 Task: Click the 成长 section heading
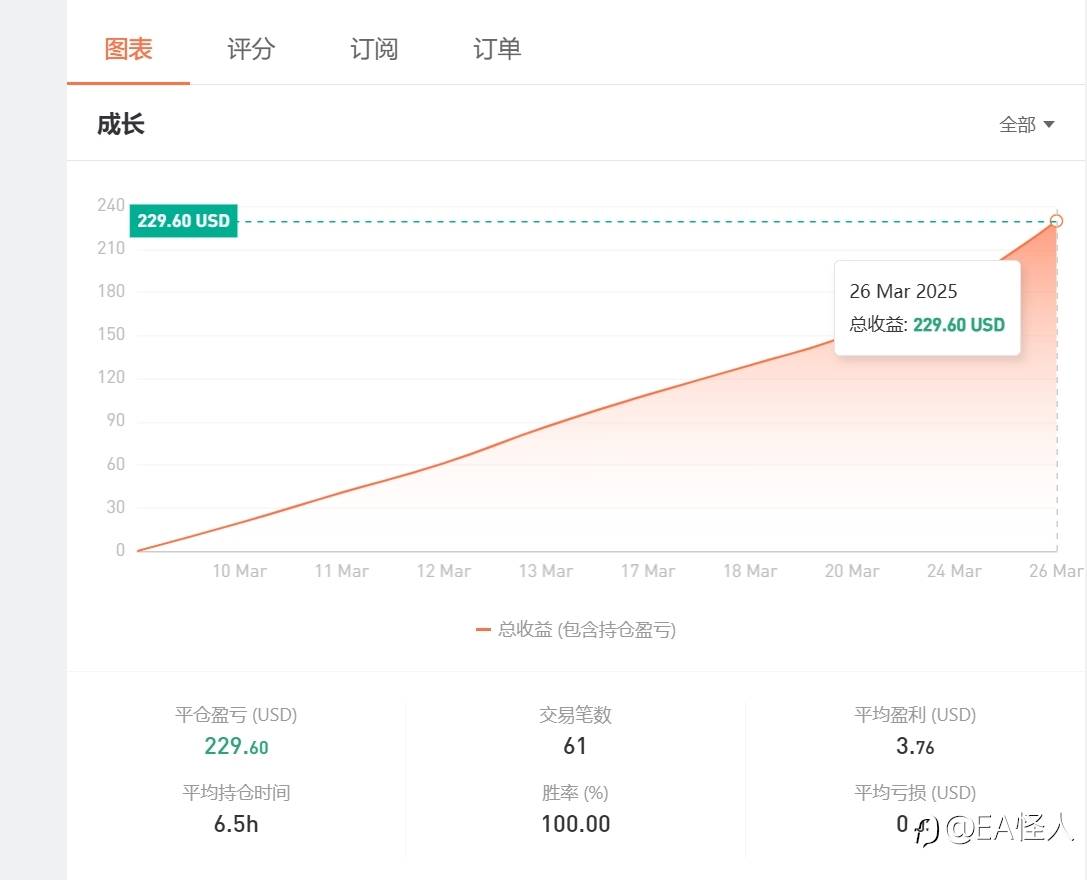click(121, 125)
